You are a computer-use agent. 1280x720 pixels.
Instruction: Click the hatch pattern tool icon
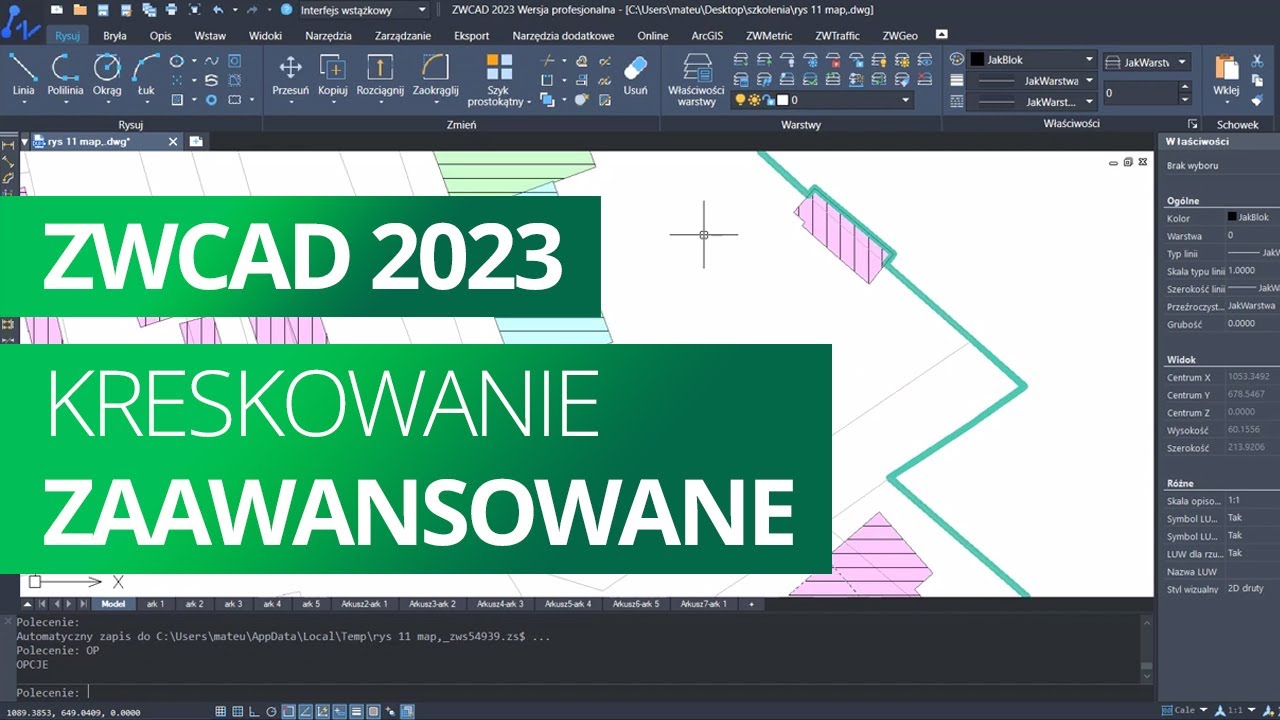pos(176,100)
